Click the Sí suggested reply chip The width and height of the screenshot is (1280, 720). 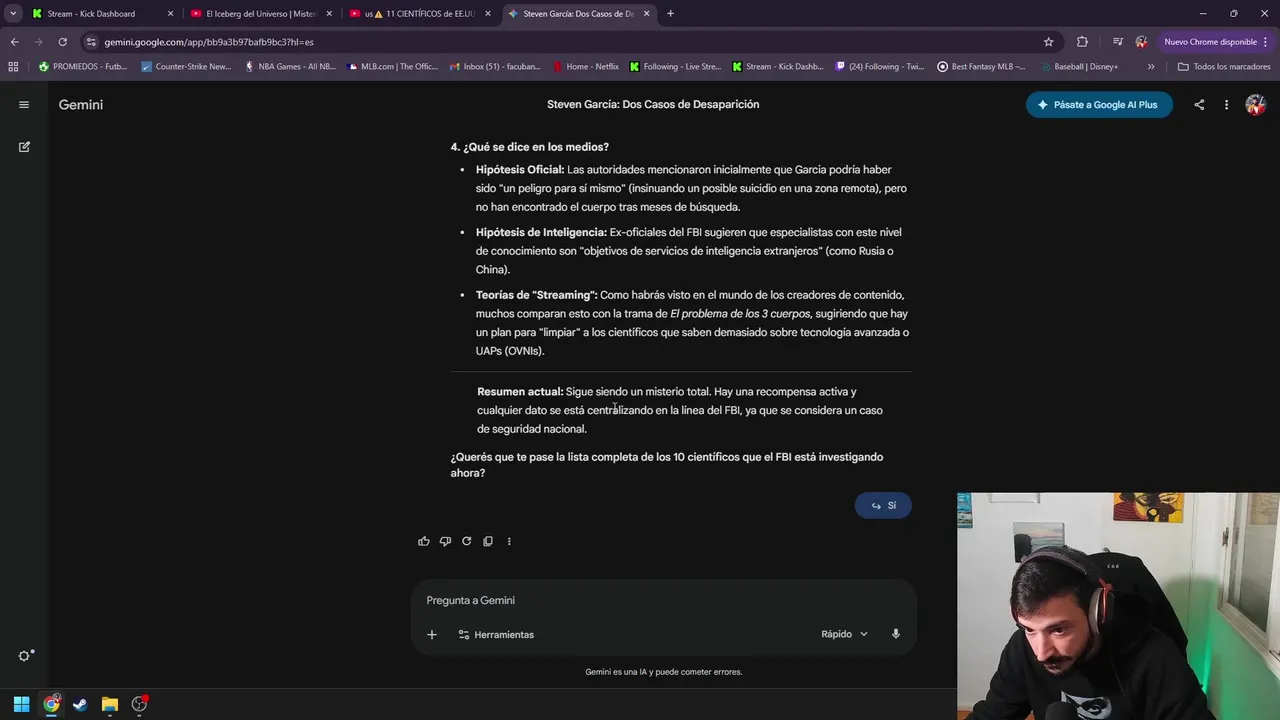883,505
